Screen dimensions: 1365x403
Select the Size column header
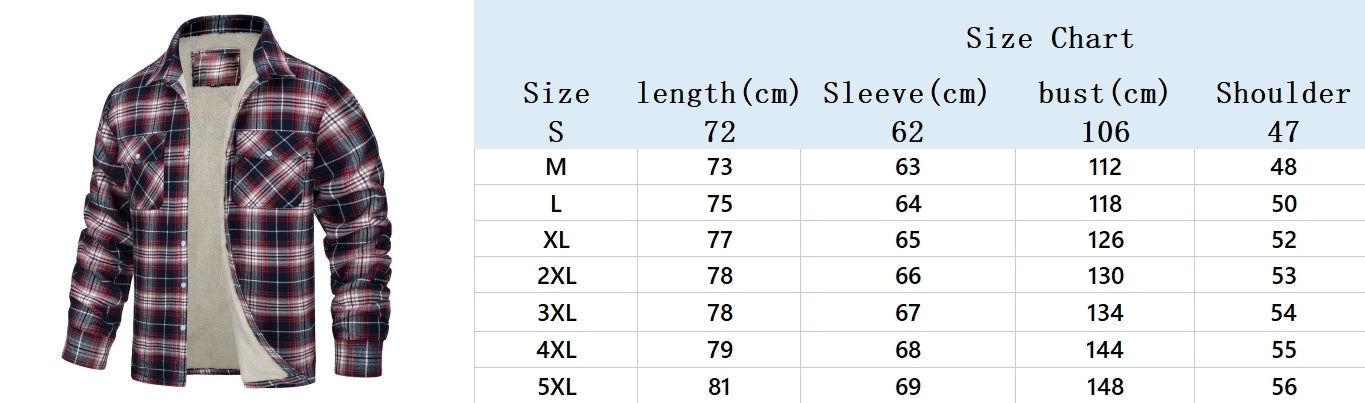pos(556,94)
